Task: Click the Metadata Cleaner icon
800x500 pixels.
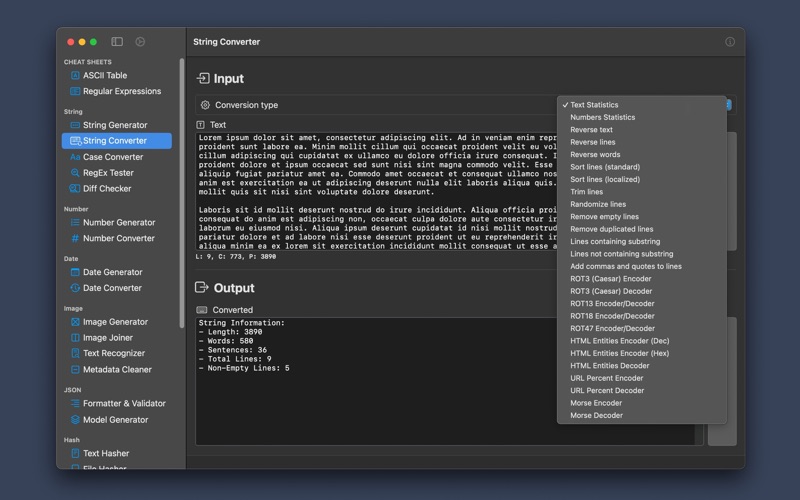Action: click(75, 369)
